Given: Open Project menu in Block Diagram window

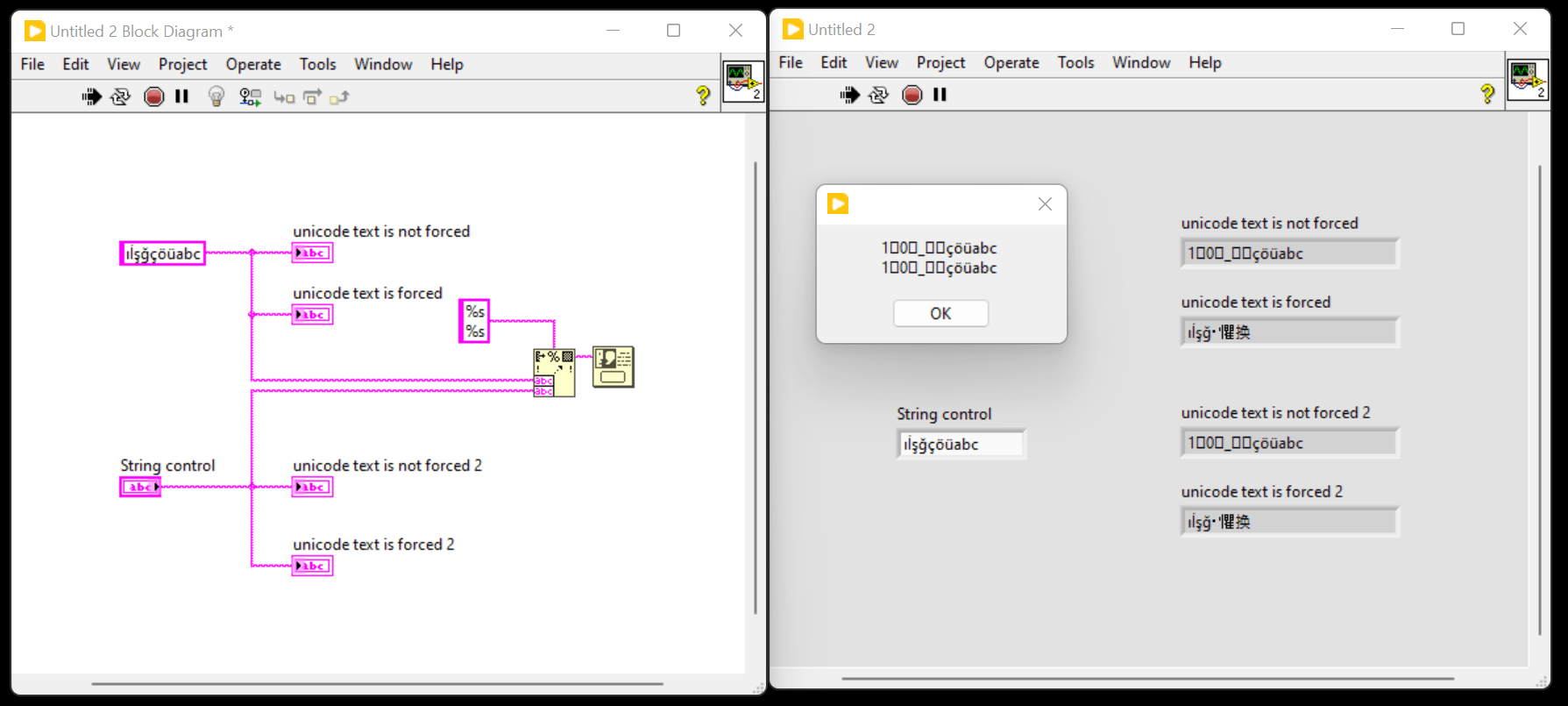Looking at the screenshot, I should point(182,64).
